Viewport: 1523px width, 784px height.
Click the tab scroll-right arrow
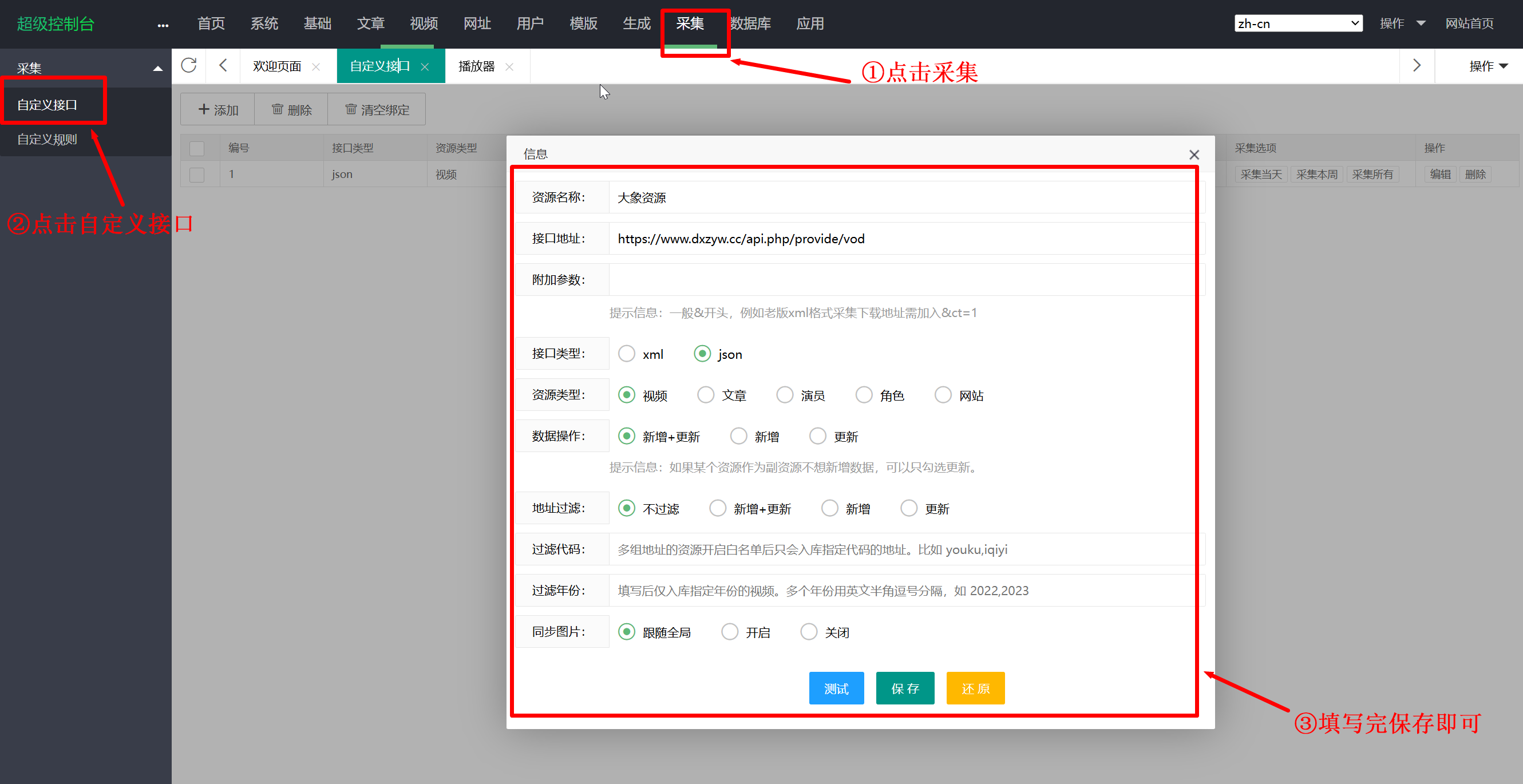tap(1417, 65)
